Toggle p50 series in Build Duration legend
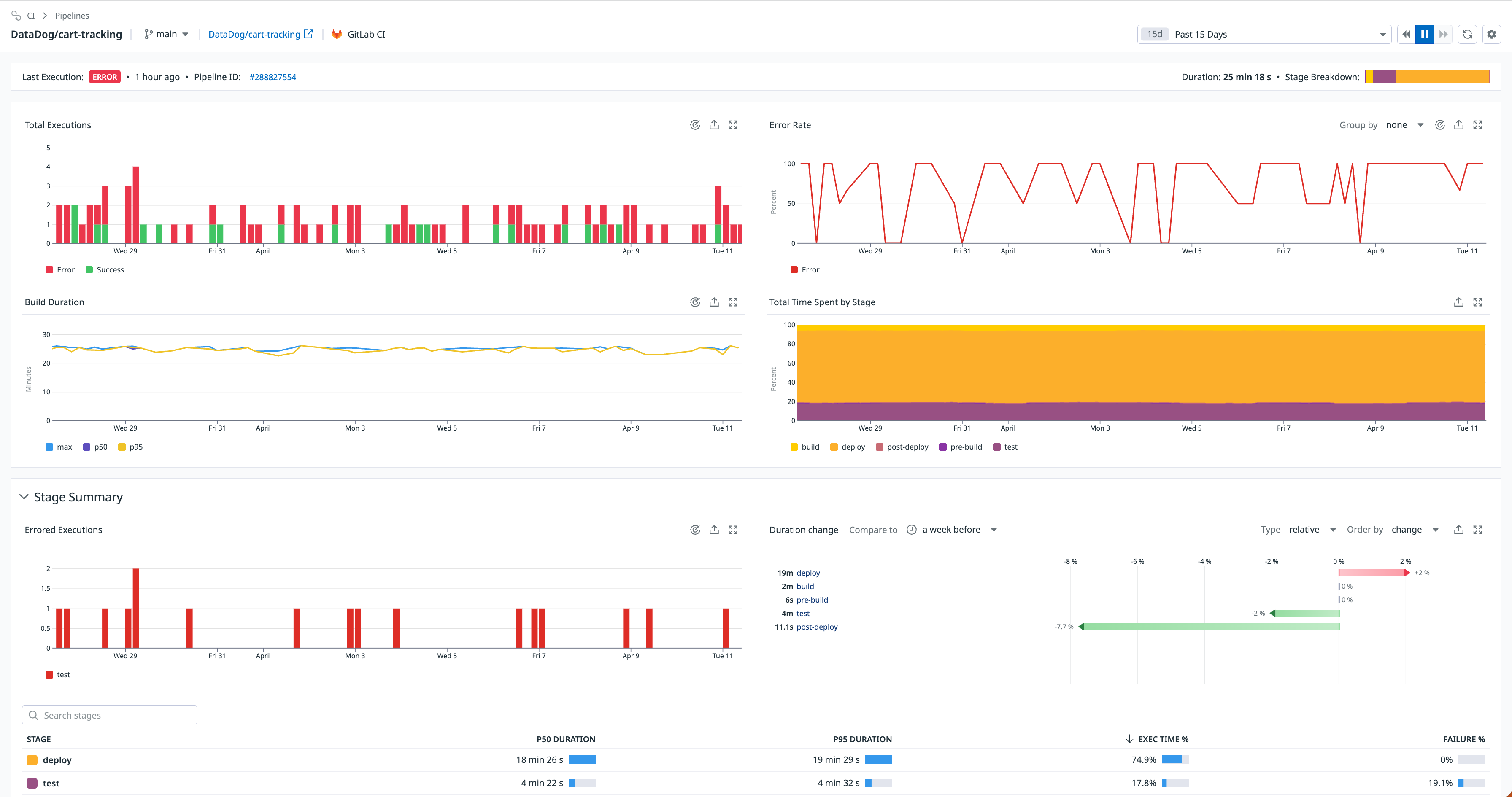This screenshot has height=797, width=1512. (95, 447)
